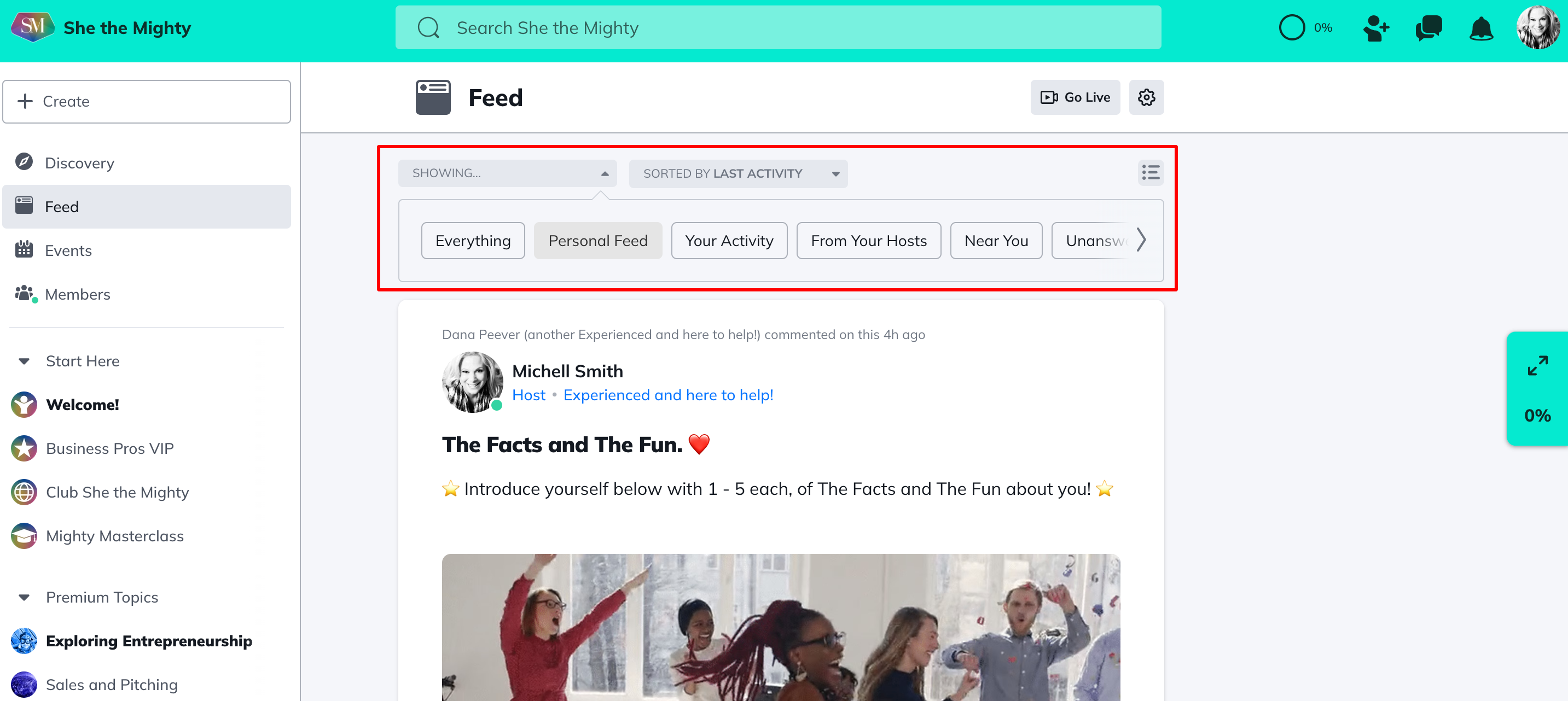Screen dimensions: 1568x701
Task: Open the chat messages icon
Action: [x=1428, y=28]
